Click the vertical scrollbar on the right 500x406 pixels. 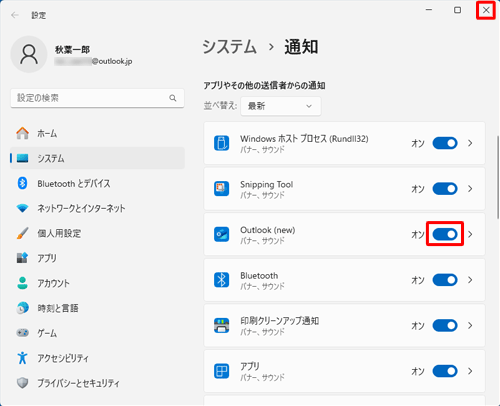pyautogui.click(x=498, y=177)
